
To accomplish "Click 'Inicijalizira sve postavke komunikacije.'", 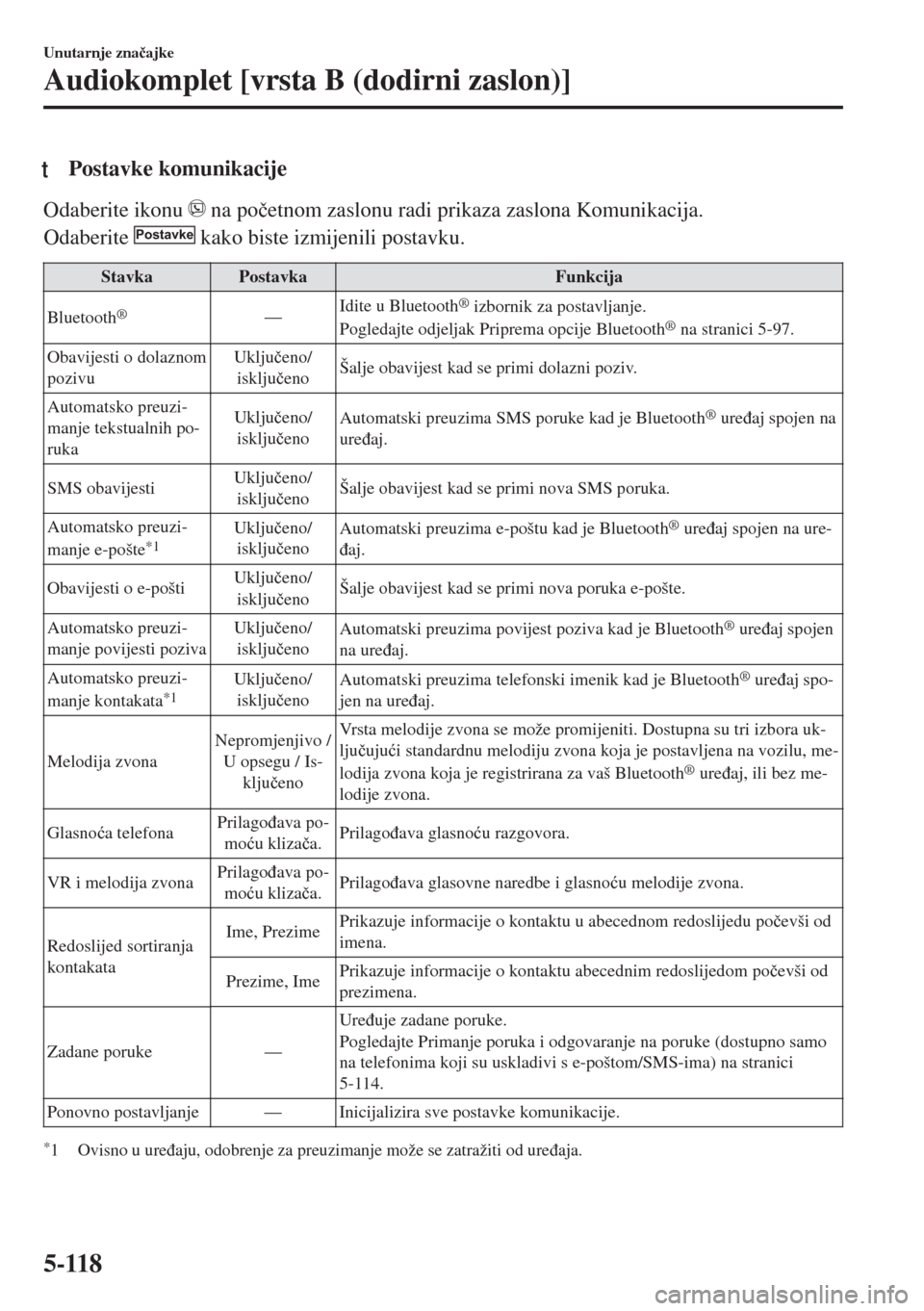I will pos(479,1113).
